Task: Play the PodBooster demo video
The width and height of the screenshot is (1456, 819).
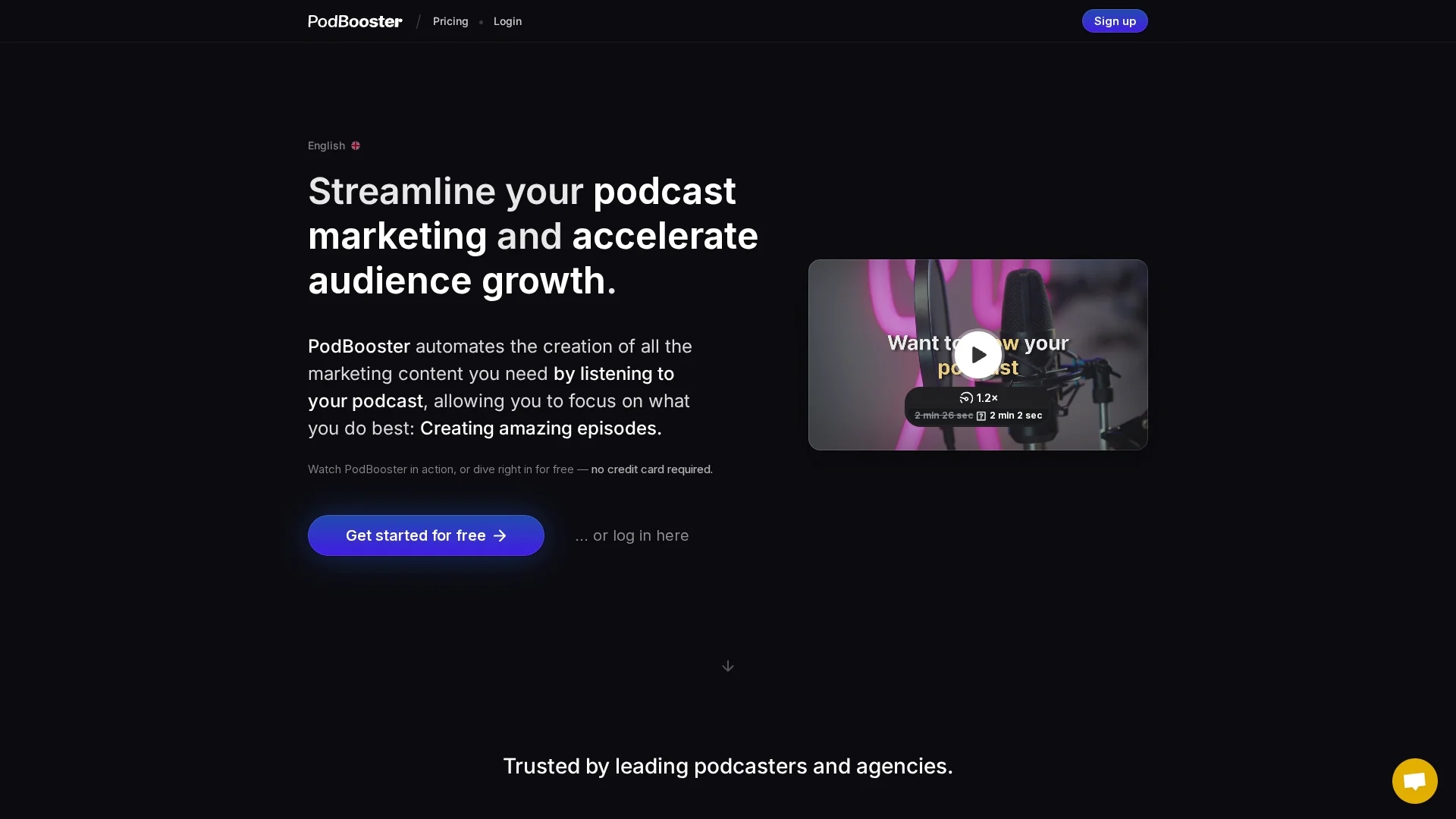Action: coord(978,354)
